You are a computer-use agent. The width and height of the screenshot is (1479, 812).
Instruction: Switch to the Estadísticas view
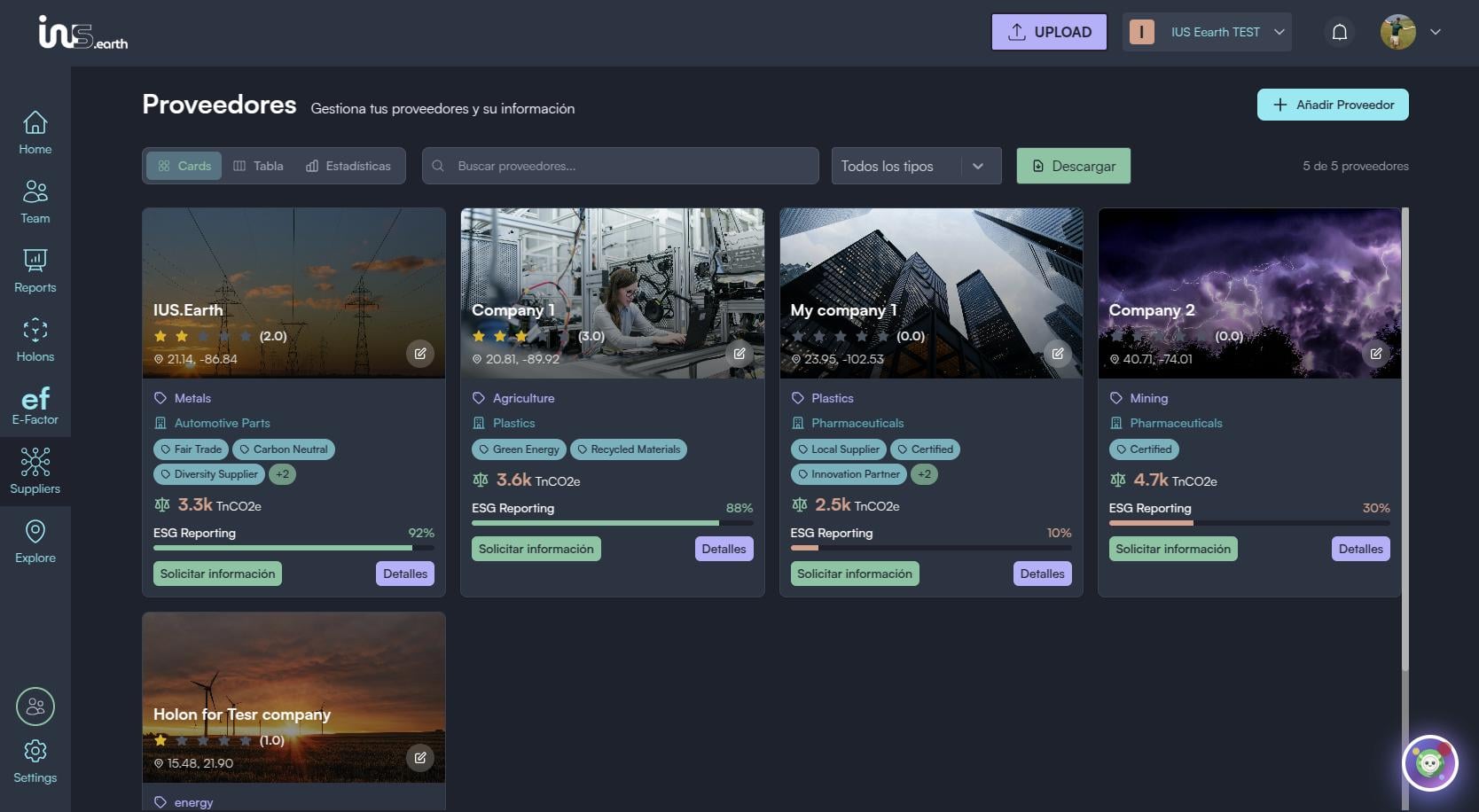click(348, 166)
